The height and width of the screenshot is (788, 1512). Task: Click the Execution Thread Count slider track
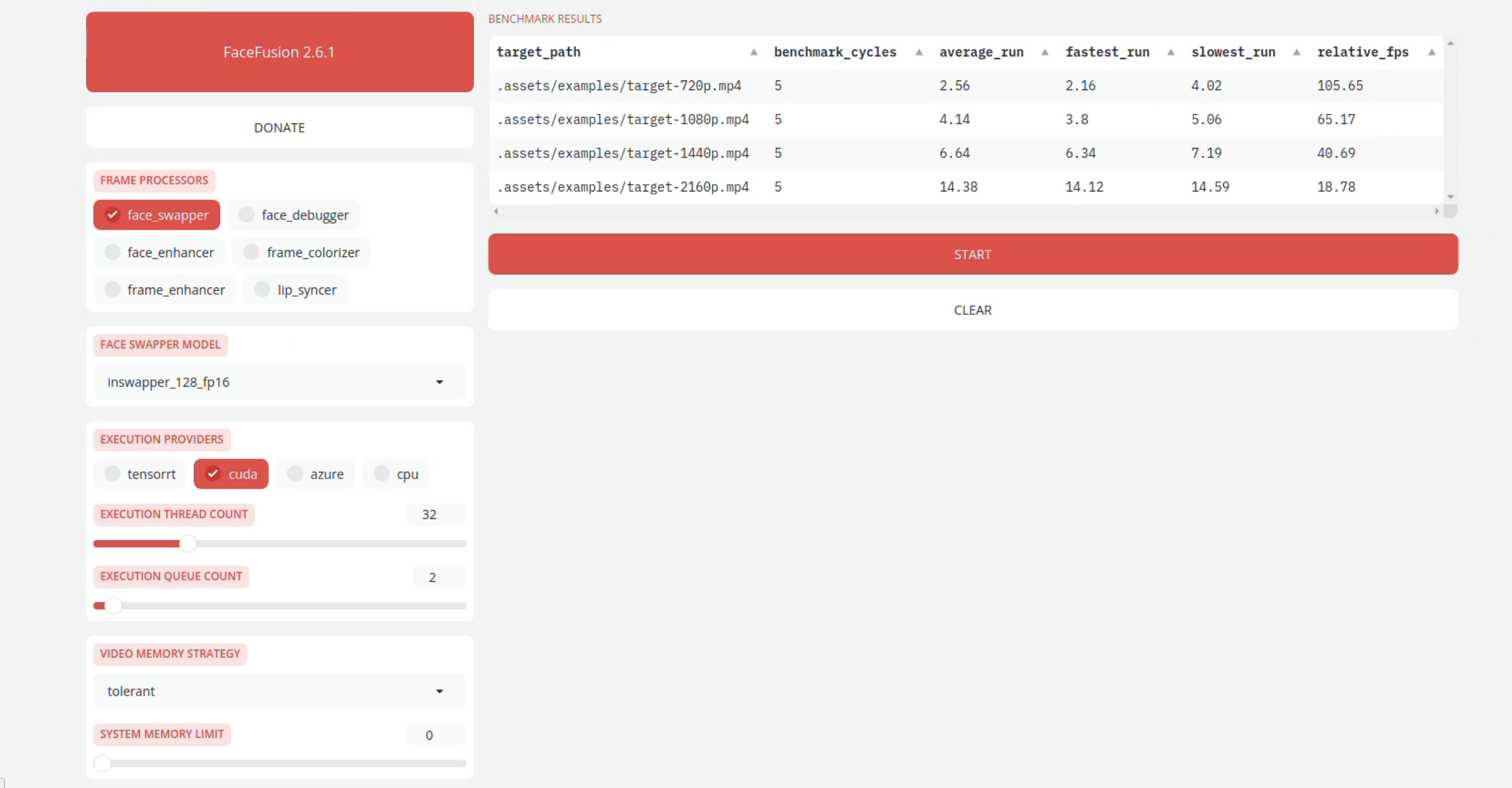tap(328, 543)
